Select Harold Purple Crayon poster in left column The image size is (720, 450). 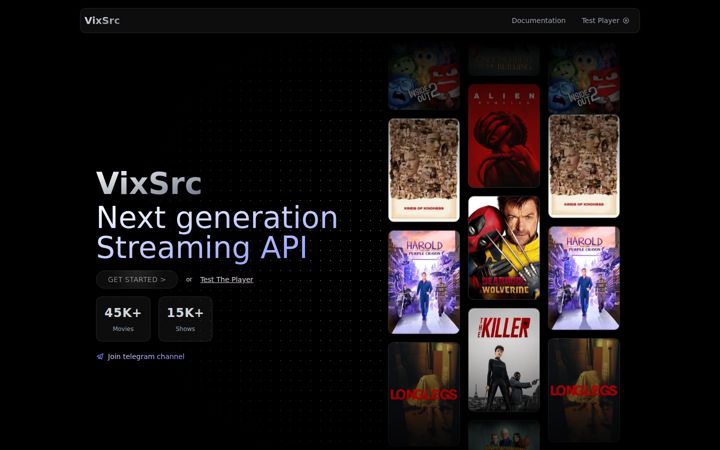[424, 282]
